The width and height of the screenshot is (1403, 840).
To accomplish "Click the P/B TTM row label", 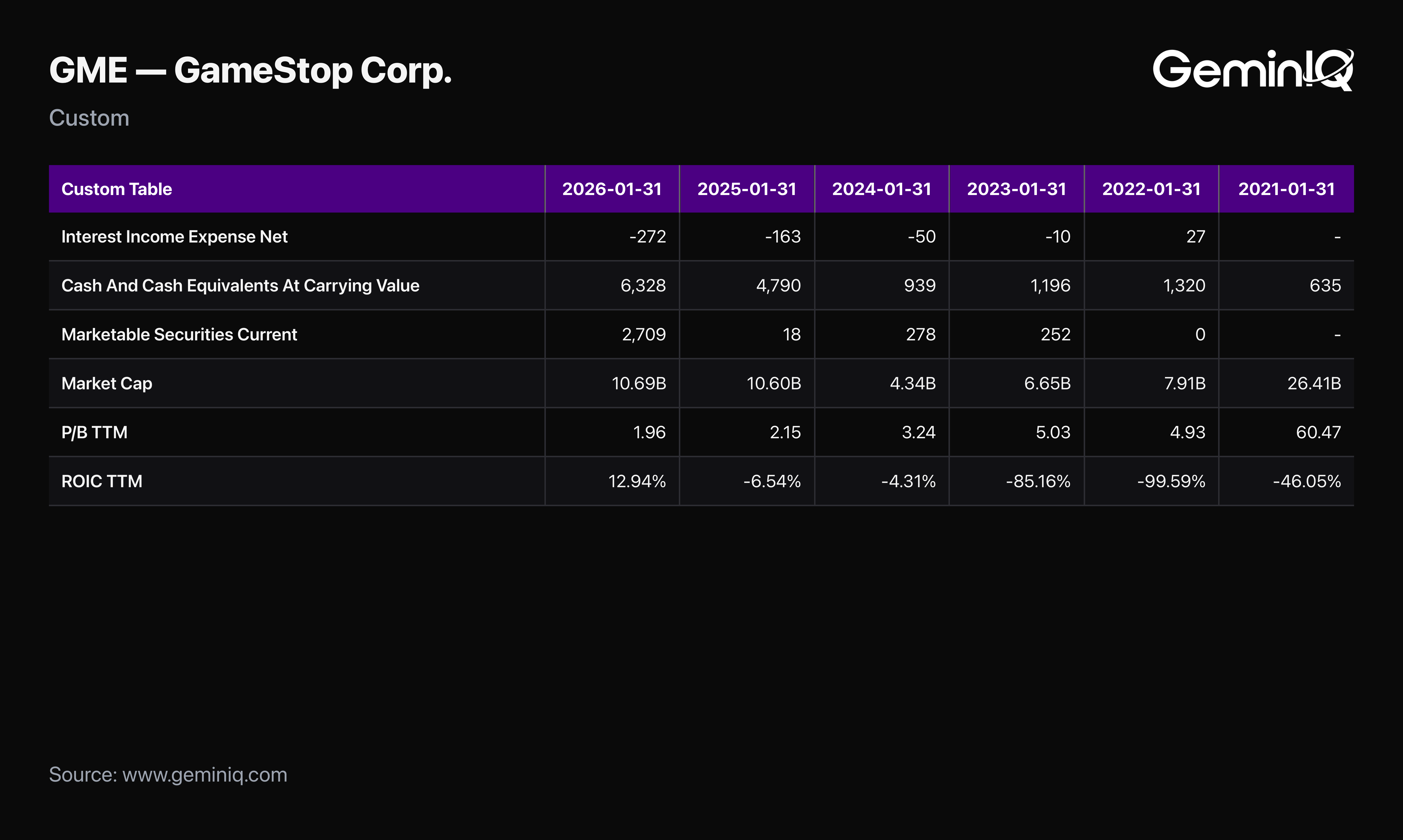I will [x=94, y=432].
